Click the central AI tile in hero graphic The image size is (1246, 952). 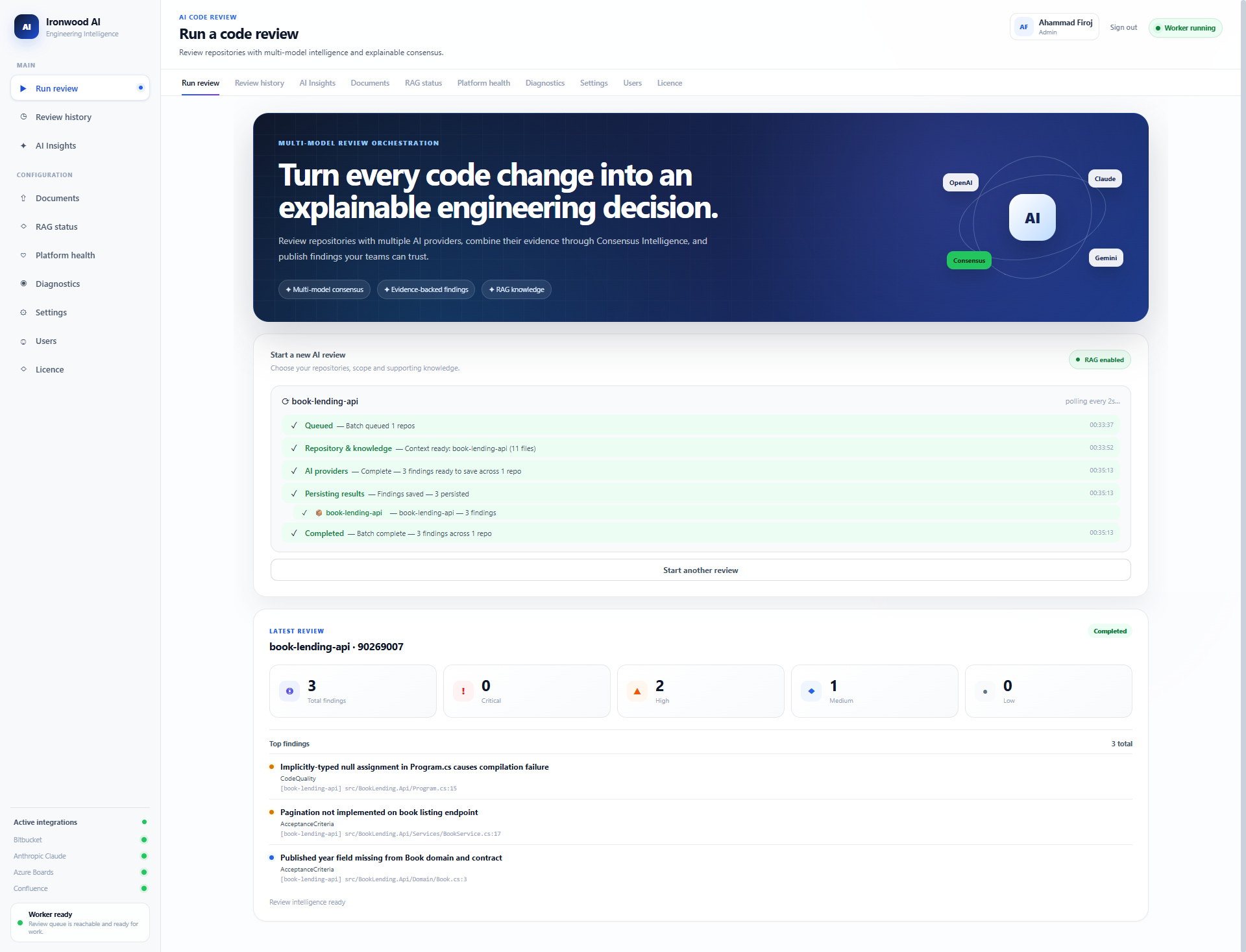(1032, 217)
